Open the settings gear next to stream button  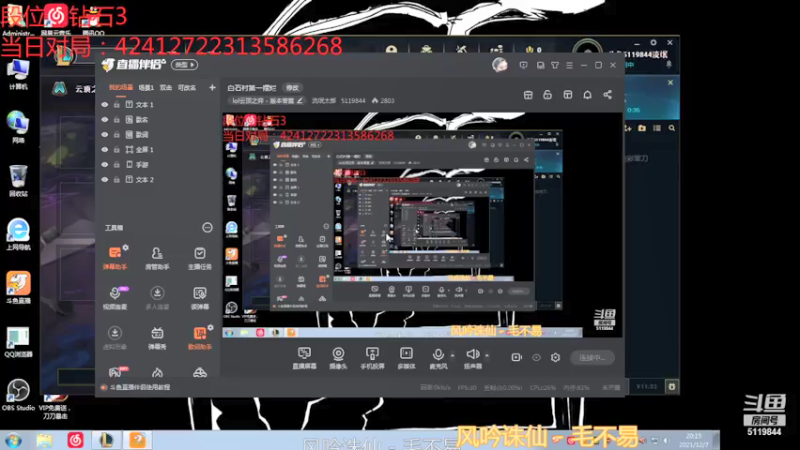[x=555, y=357]
